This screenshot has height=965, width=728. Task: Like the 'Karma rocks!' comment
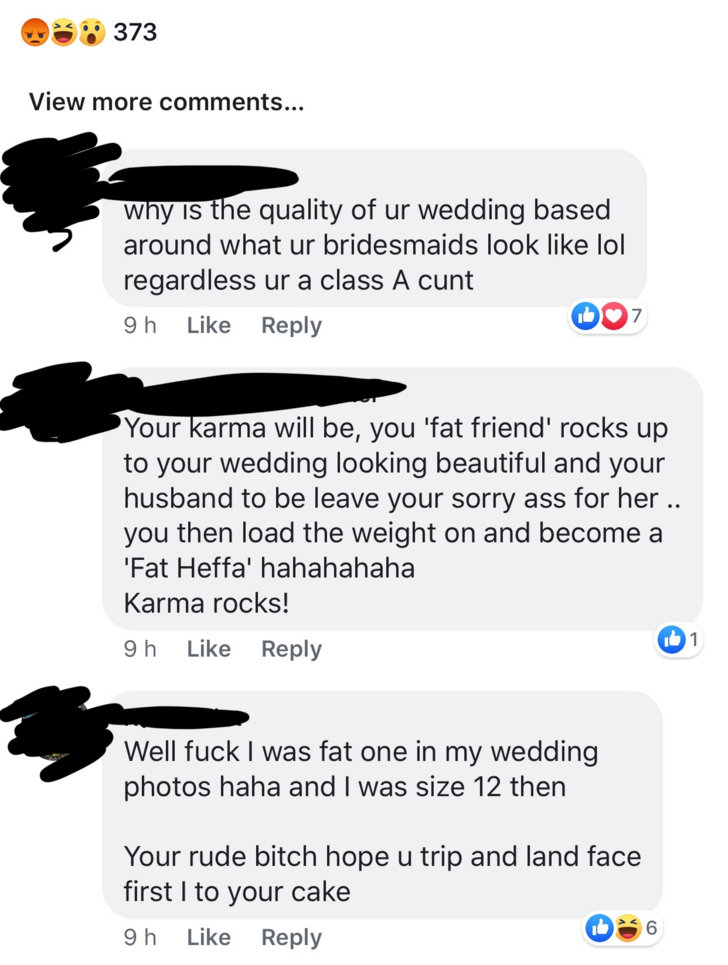[209, 649]
